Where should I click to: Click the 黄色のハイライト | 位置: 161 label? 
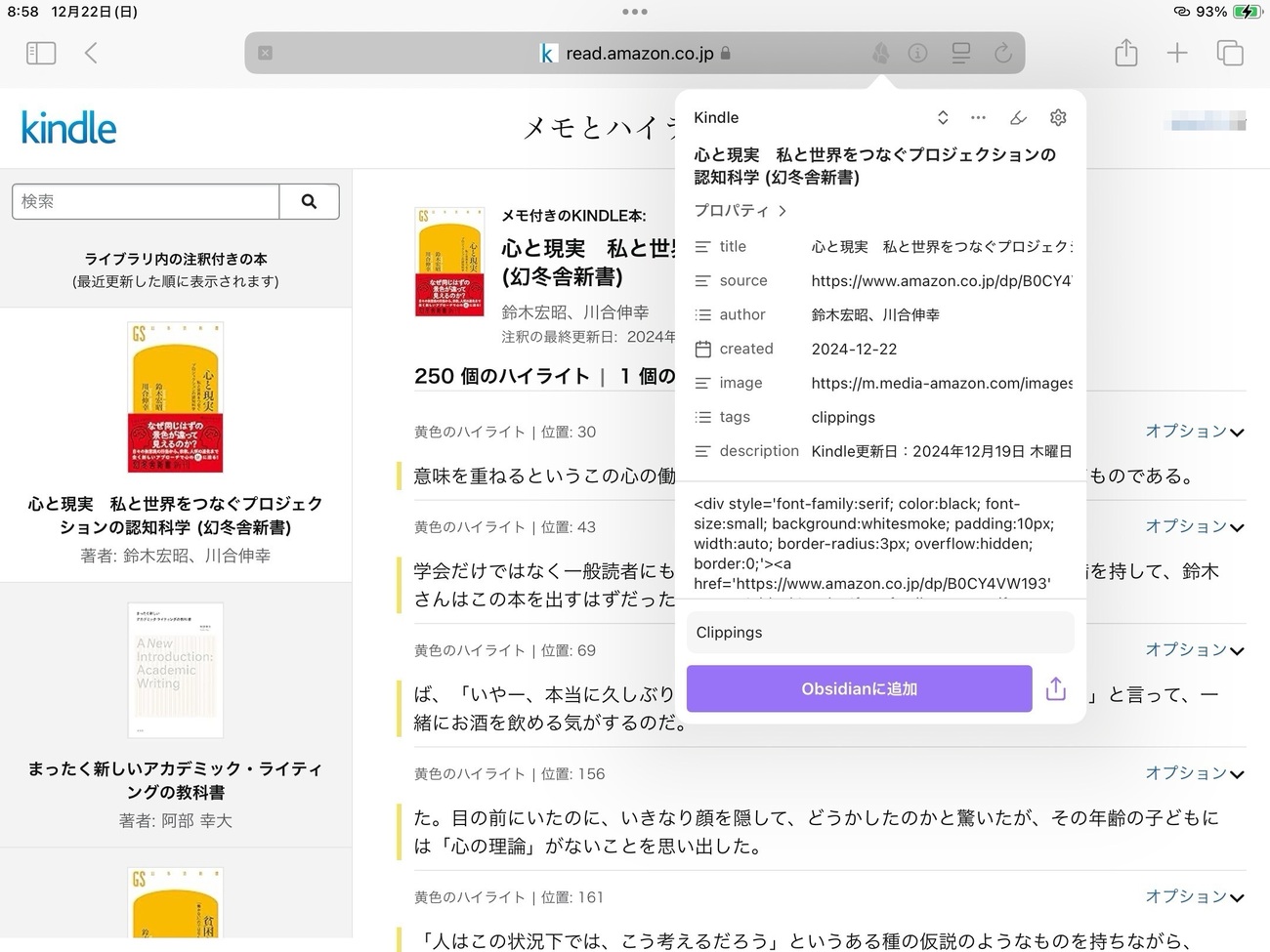tap(508, 896)
